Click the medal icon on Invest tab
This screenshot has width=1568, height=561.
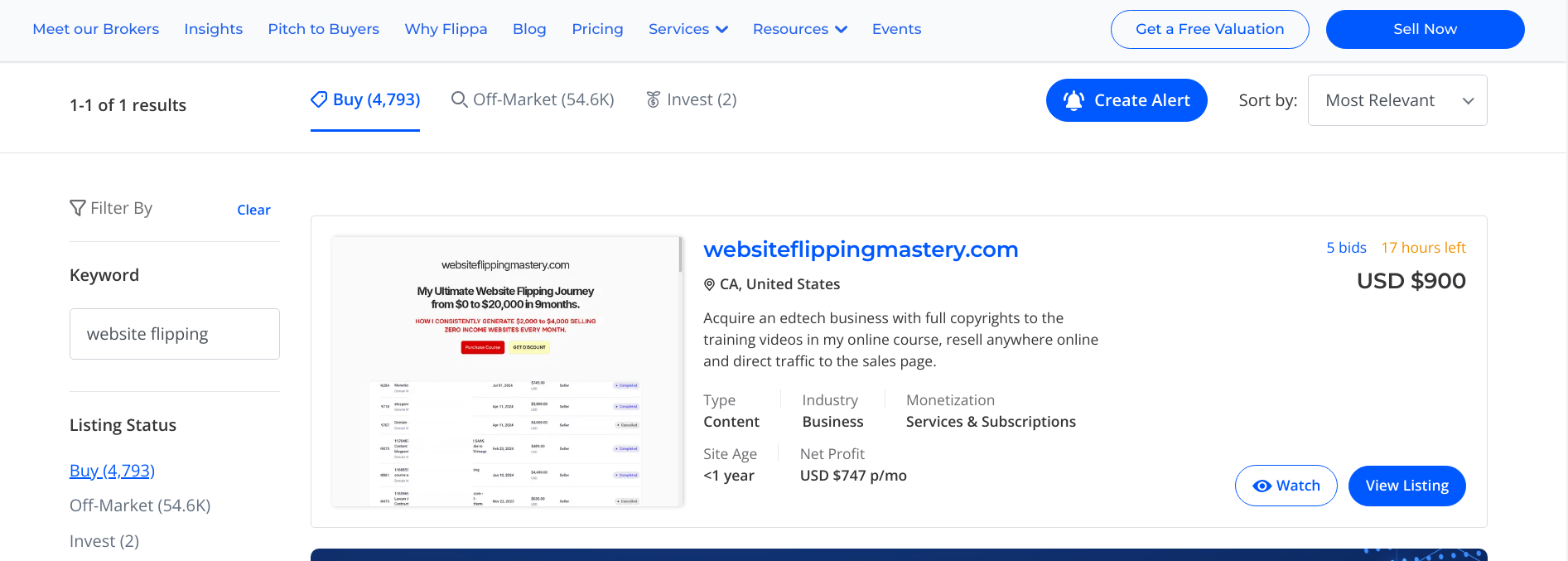click(x=654, y=99)
